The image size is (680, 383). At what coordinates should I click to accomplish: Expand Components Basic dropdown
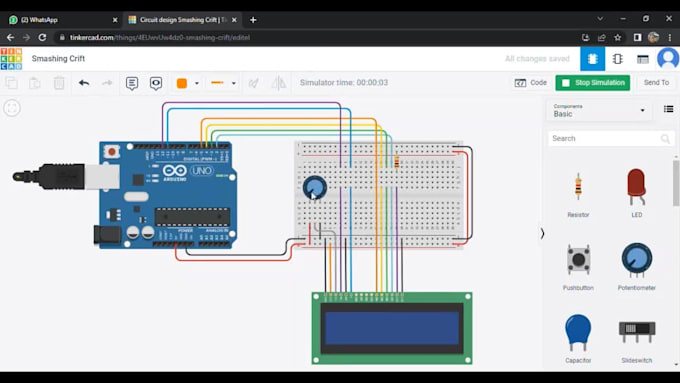pyautogui.click(x=599, y=111)
